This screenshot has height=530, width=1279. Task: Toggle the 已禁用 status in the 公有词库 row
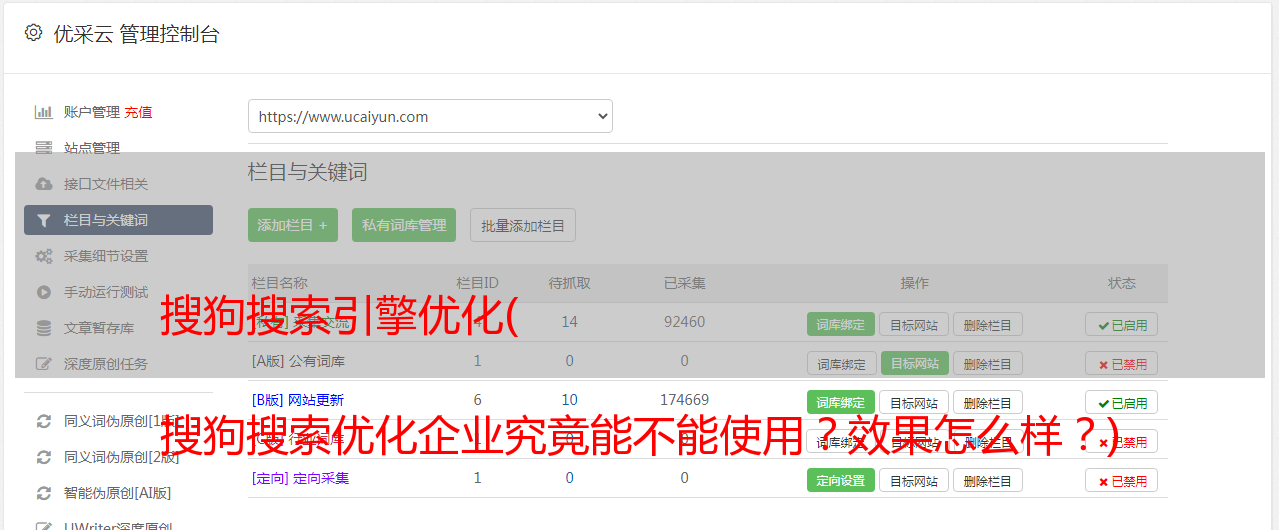[1121, 363]
